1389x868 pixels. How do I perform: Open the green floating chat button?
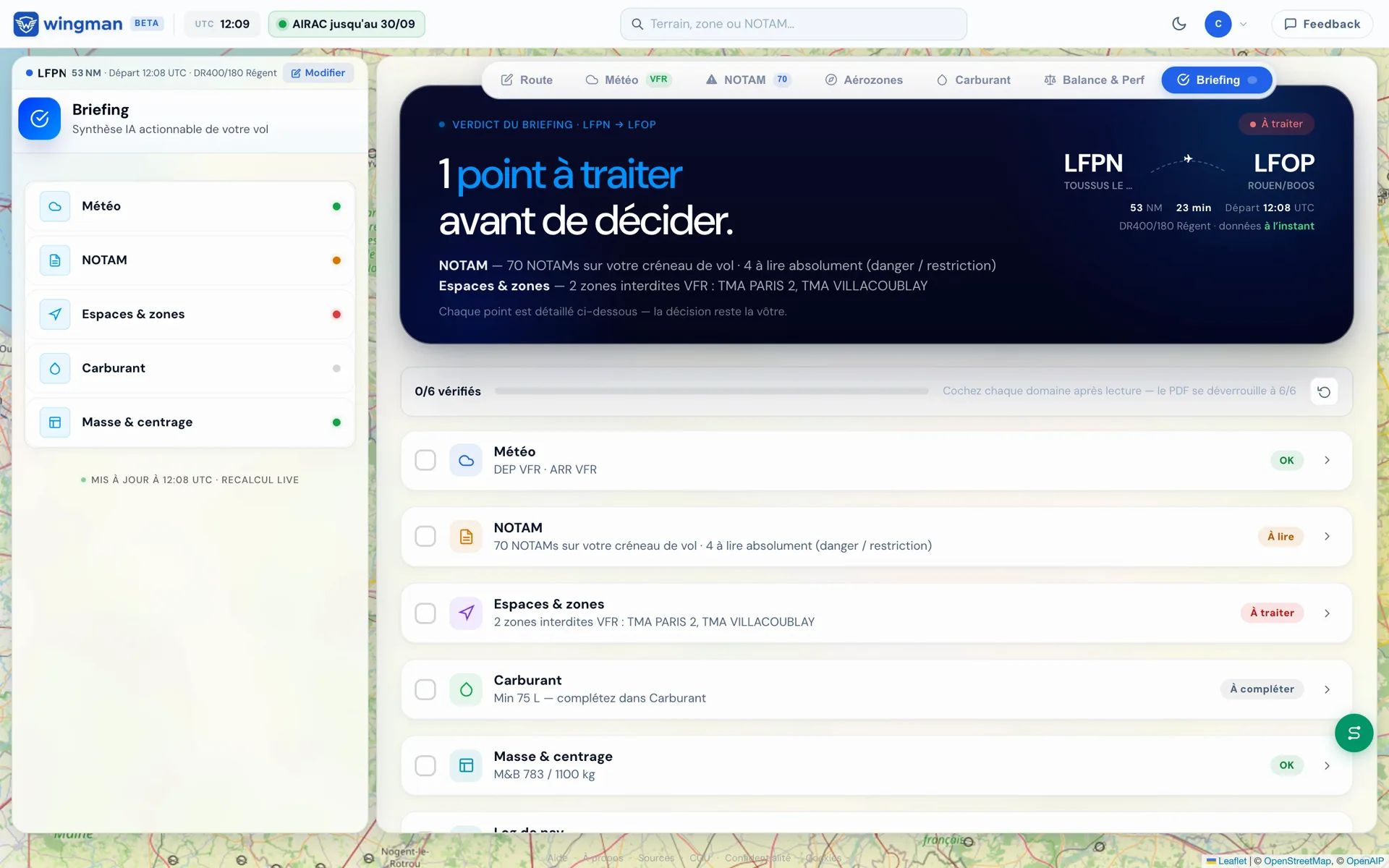1354,733
